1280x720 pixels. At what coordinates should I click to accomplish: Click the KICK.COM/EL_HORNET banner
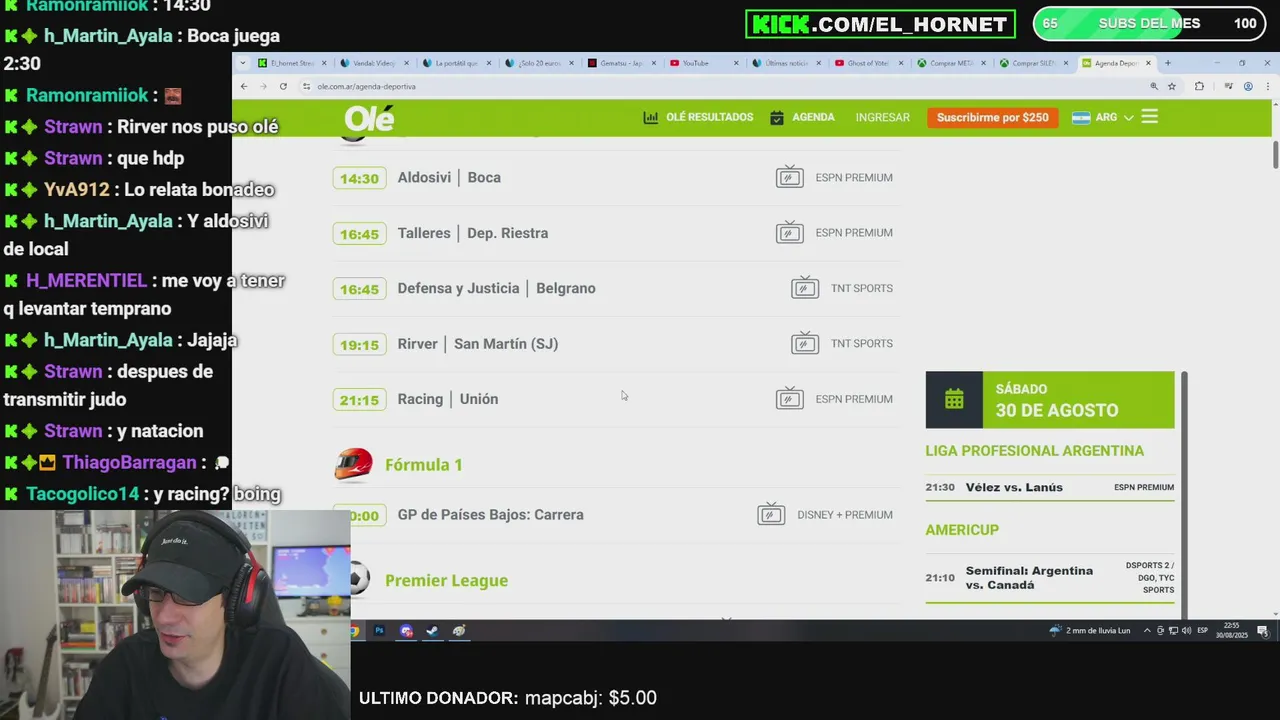(880, 24)
